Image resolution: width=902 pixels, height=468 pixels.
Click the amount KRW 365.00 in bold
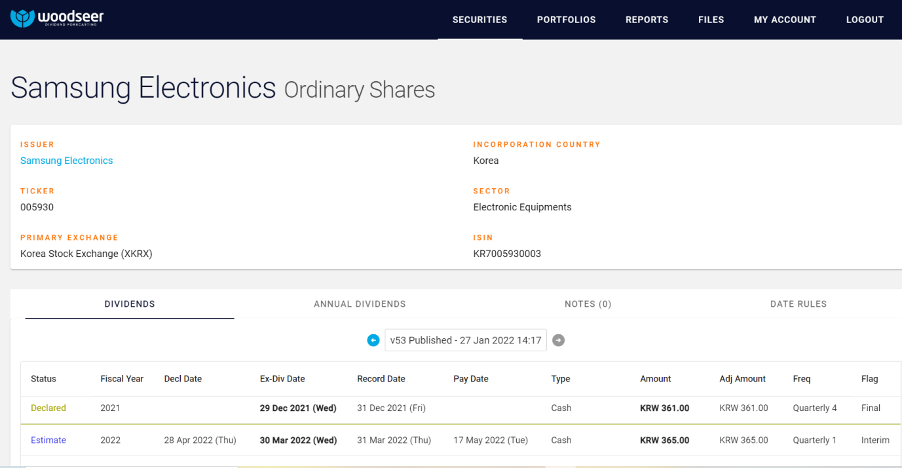click(x=664, y=440)
